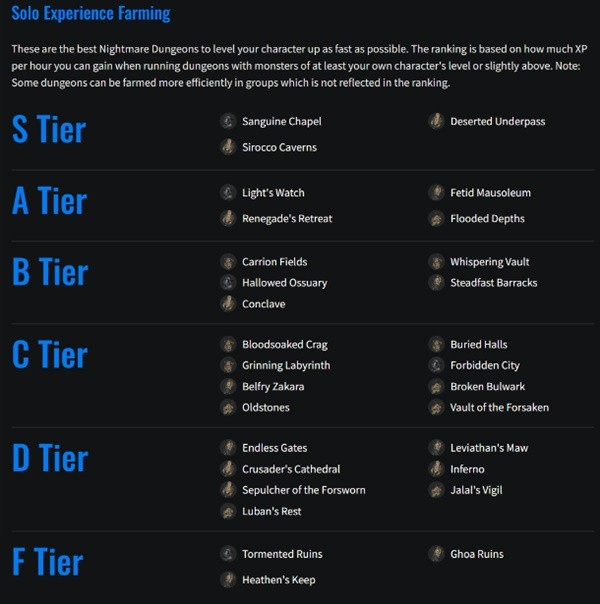This screenshot has width=600, height=604.
Task: Click the Inferno dungeon icon
Action: pos(436,469)
